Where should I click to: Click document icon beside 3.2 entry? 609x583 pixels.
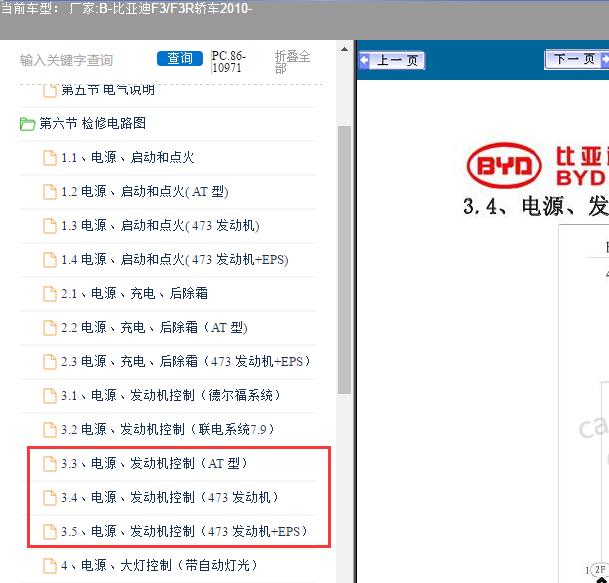pos(50,430)
